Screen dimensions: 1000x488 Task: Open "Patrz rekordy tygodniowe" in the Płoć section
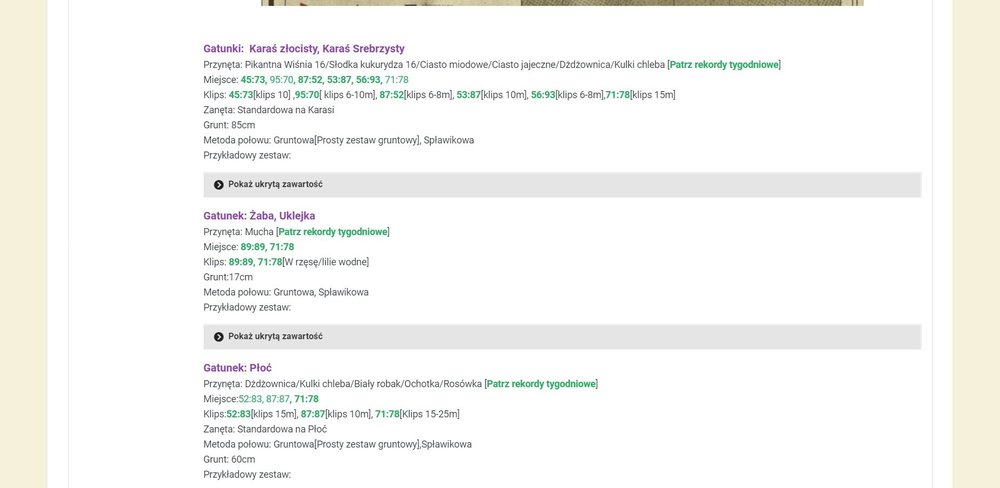[541, 384]
